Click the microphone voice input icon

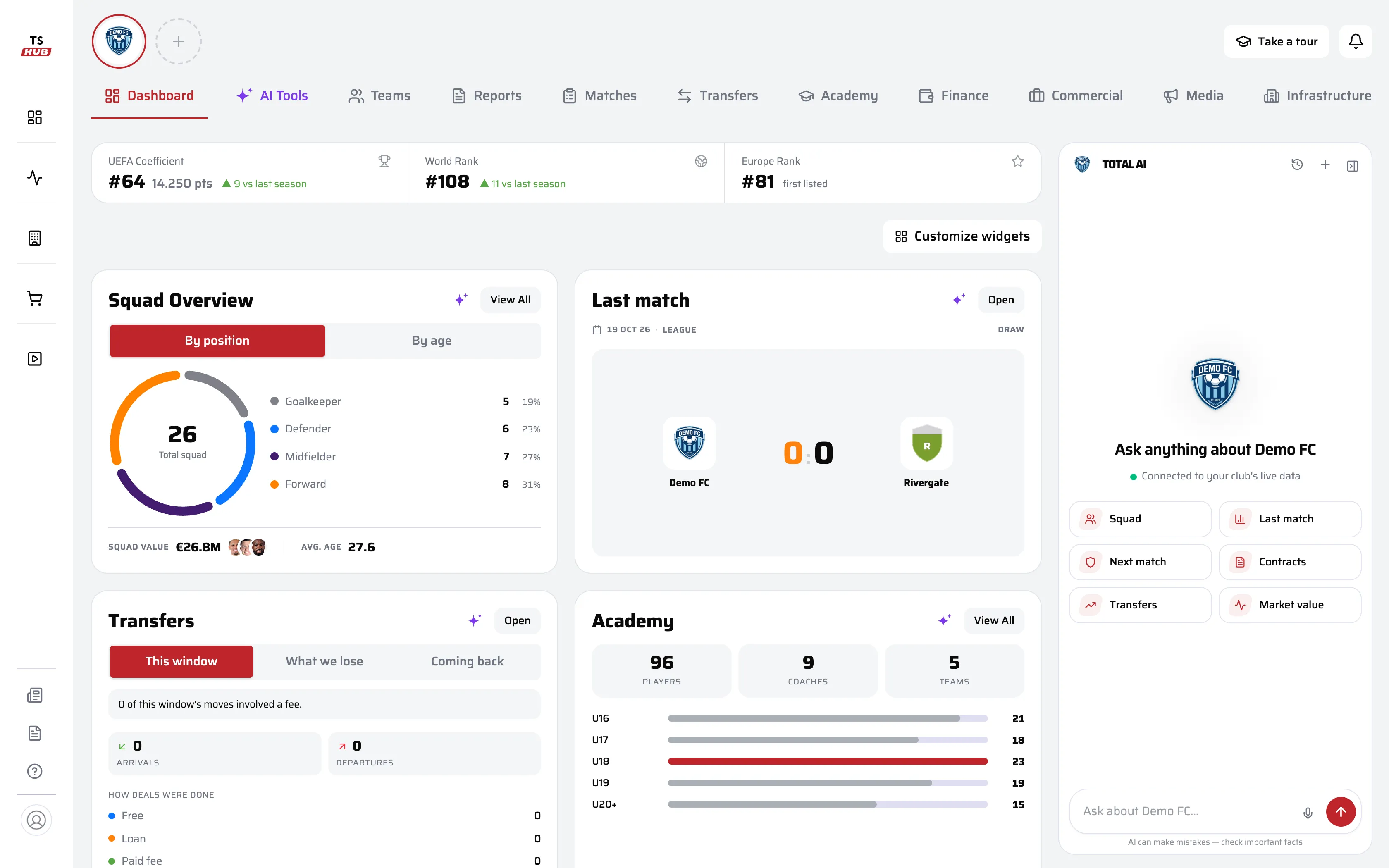[1308, 812]
